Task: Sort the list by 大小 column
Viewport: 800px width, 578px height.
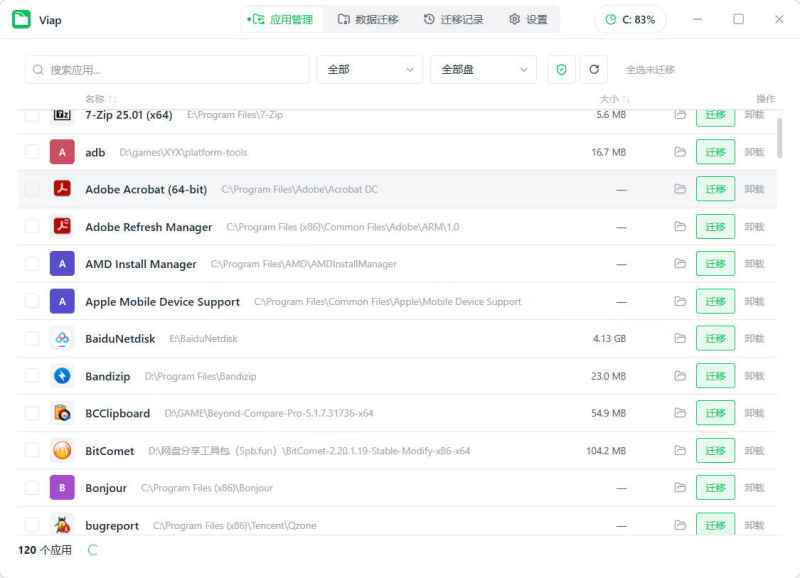Action: pyautogui.click(x=614, y=99)
